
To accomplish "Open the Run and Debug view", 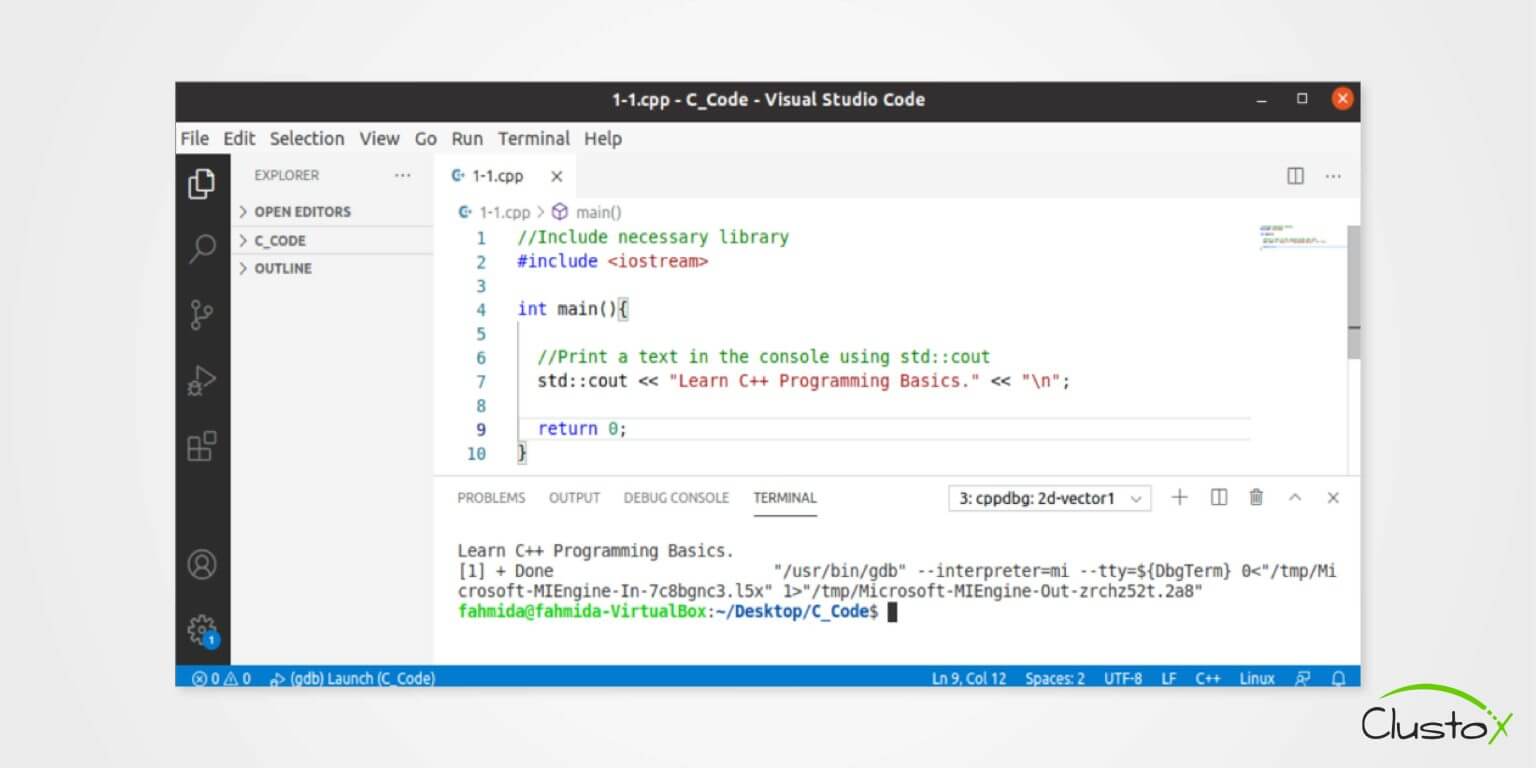I will pyautogui.click(x=202, y=381).
